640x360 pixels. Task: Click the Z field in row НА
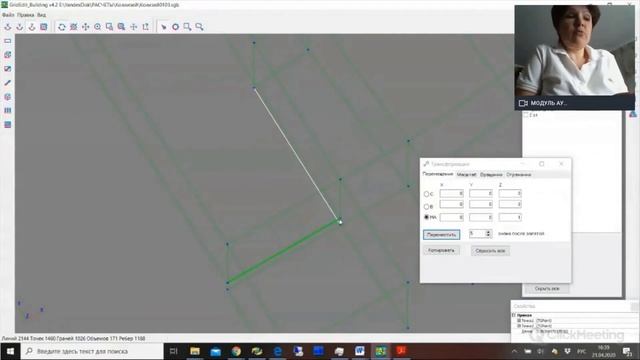pyautogui.click(x=510, y=217)
